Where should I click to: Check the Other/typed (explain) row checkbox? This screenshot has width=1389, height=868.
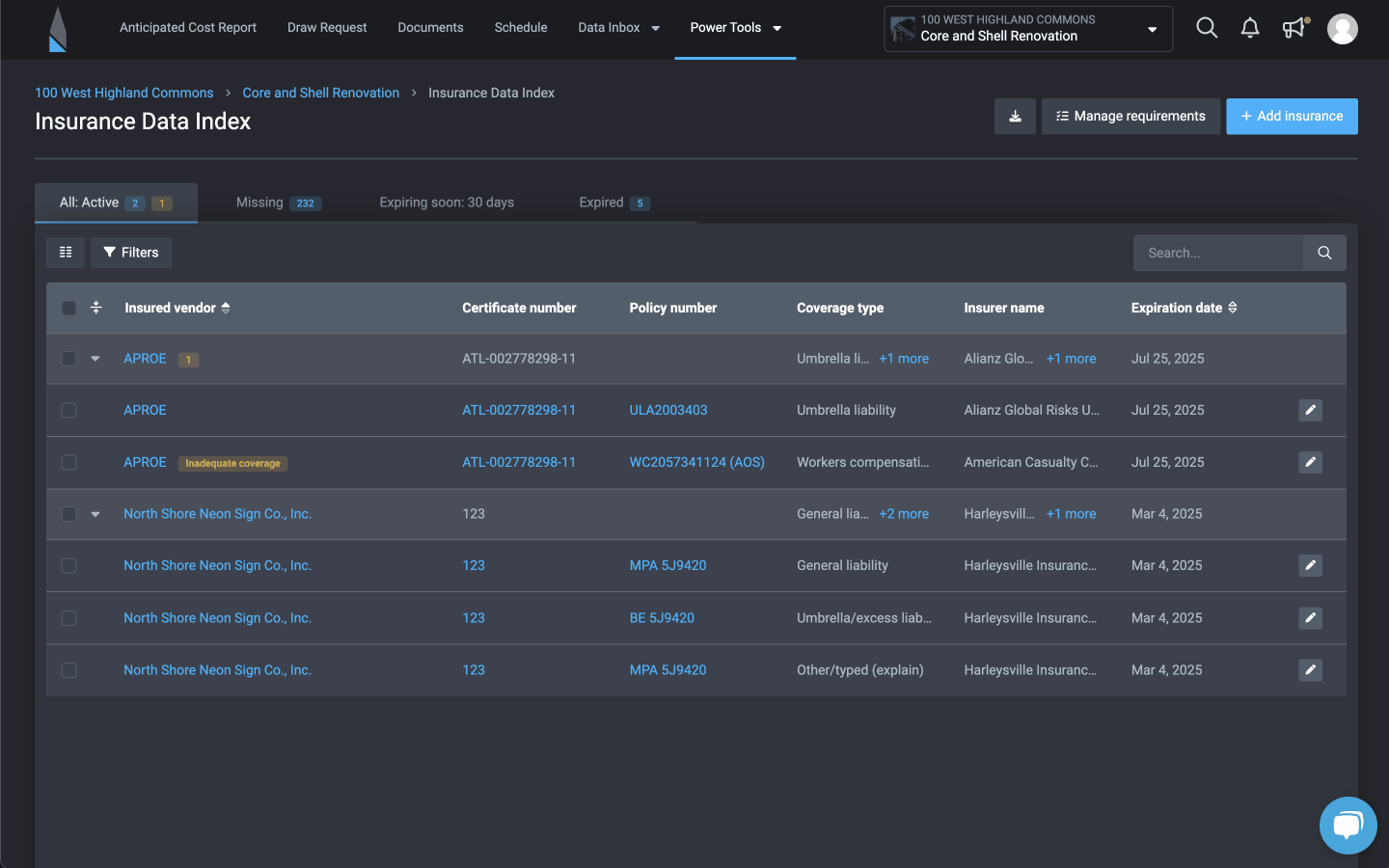68,669
